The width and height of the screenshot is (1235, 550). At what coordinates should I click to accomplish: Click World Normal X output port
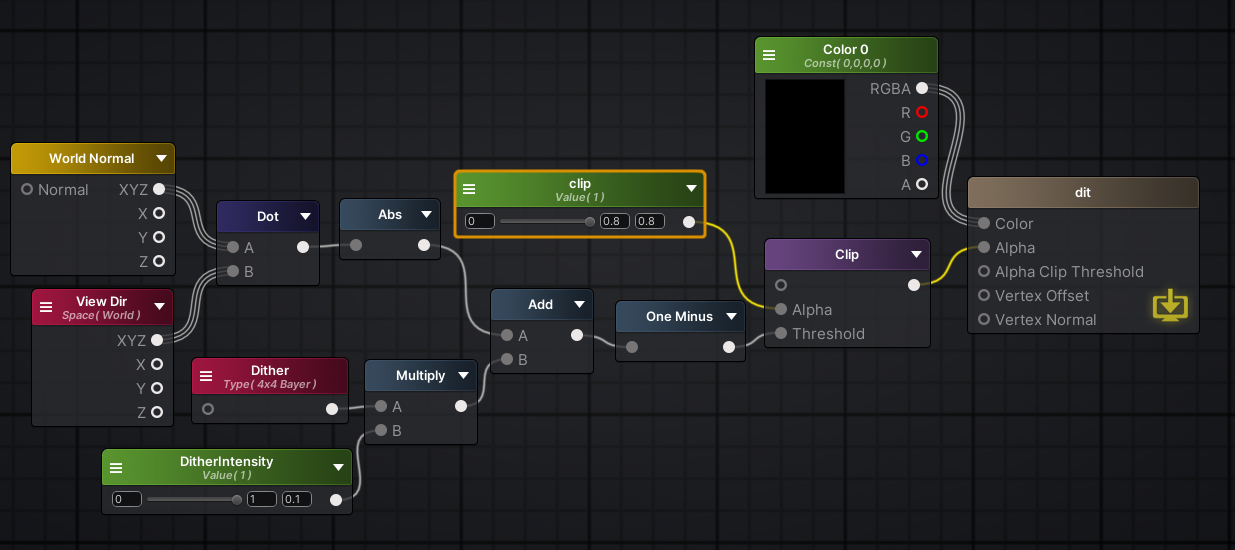[x=158, y=213]
